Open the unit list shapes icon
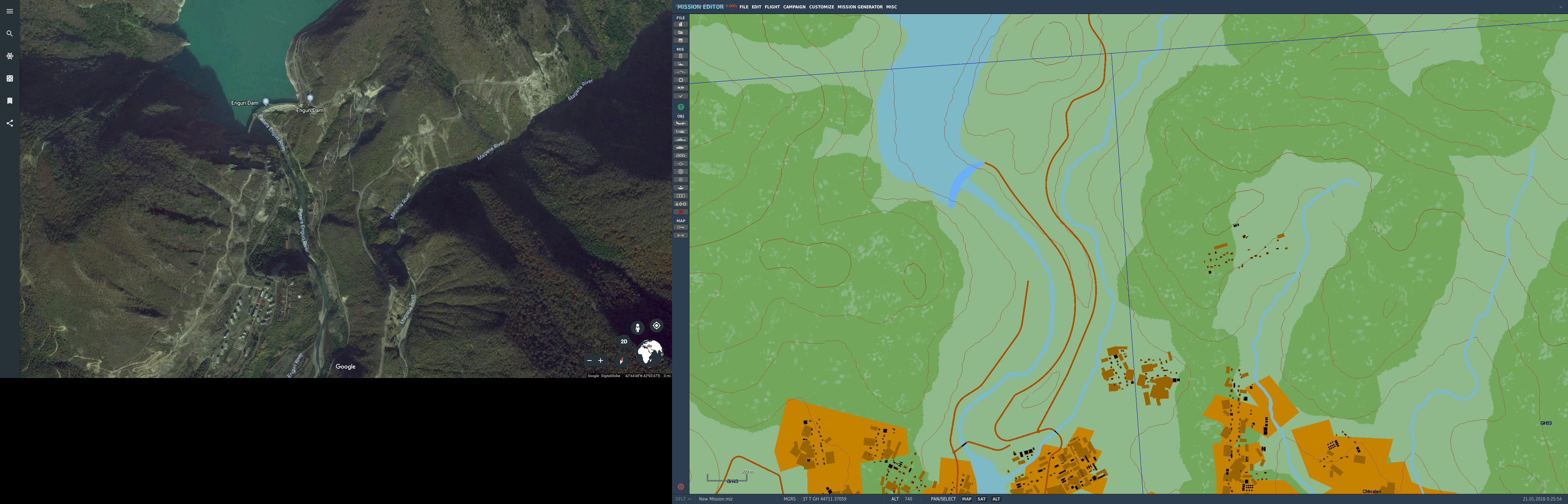This screenshot has width=1568, height=504. click(x=680, y=203)
